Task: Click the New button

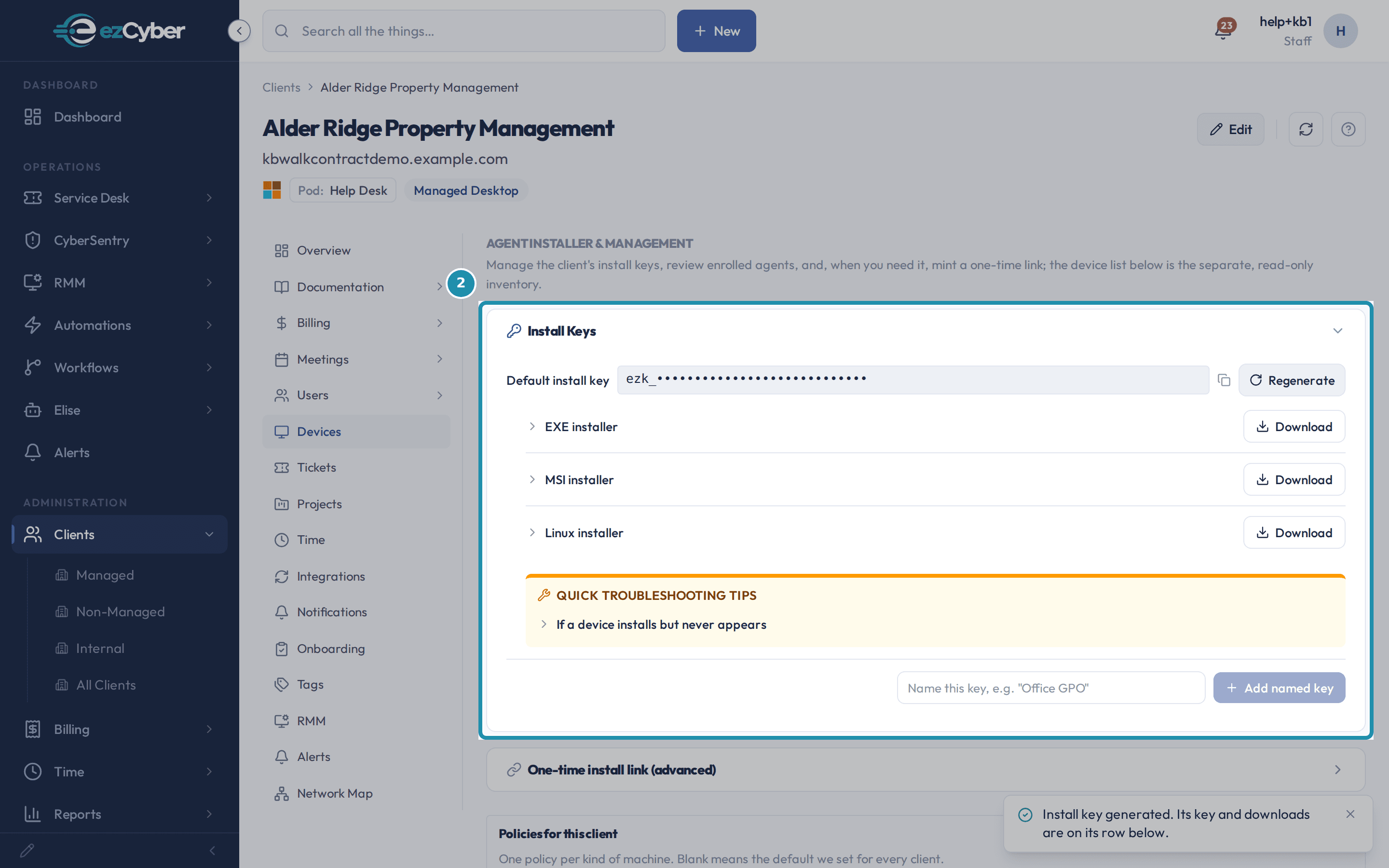Action: pyautogui.click(x=716, y=31)
